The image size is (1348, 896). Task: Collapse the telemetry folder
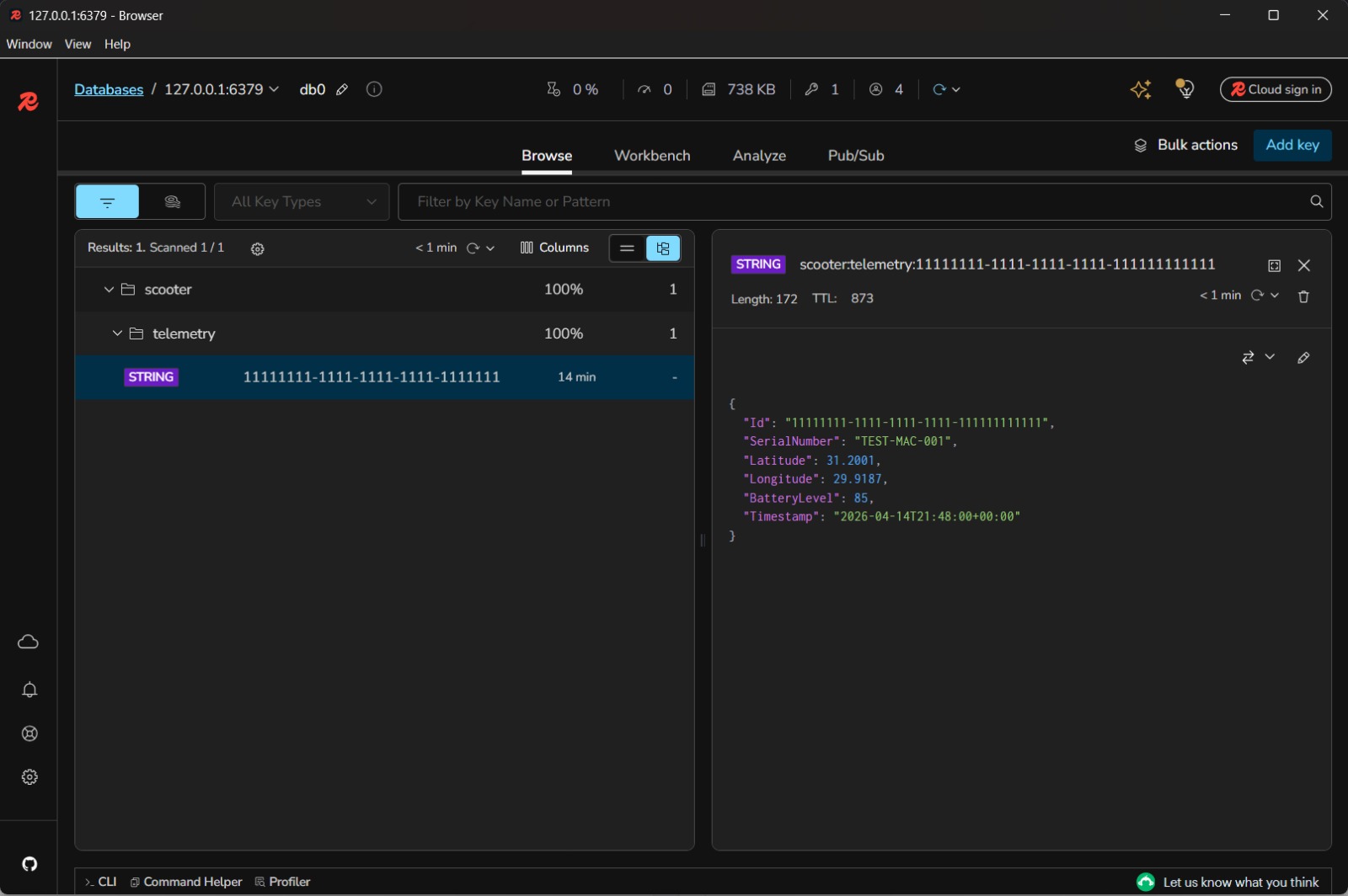click(117, 333)
